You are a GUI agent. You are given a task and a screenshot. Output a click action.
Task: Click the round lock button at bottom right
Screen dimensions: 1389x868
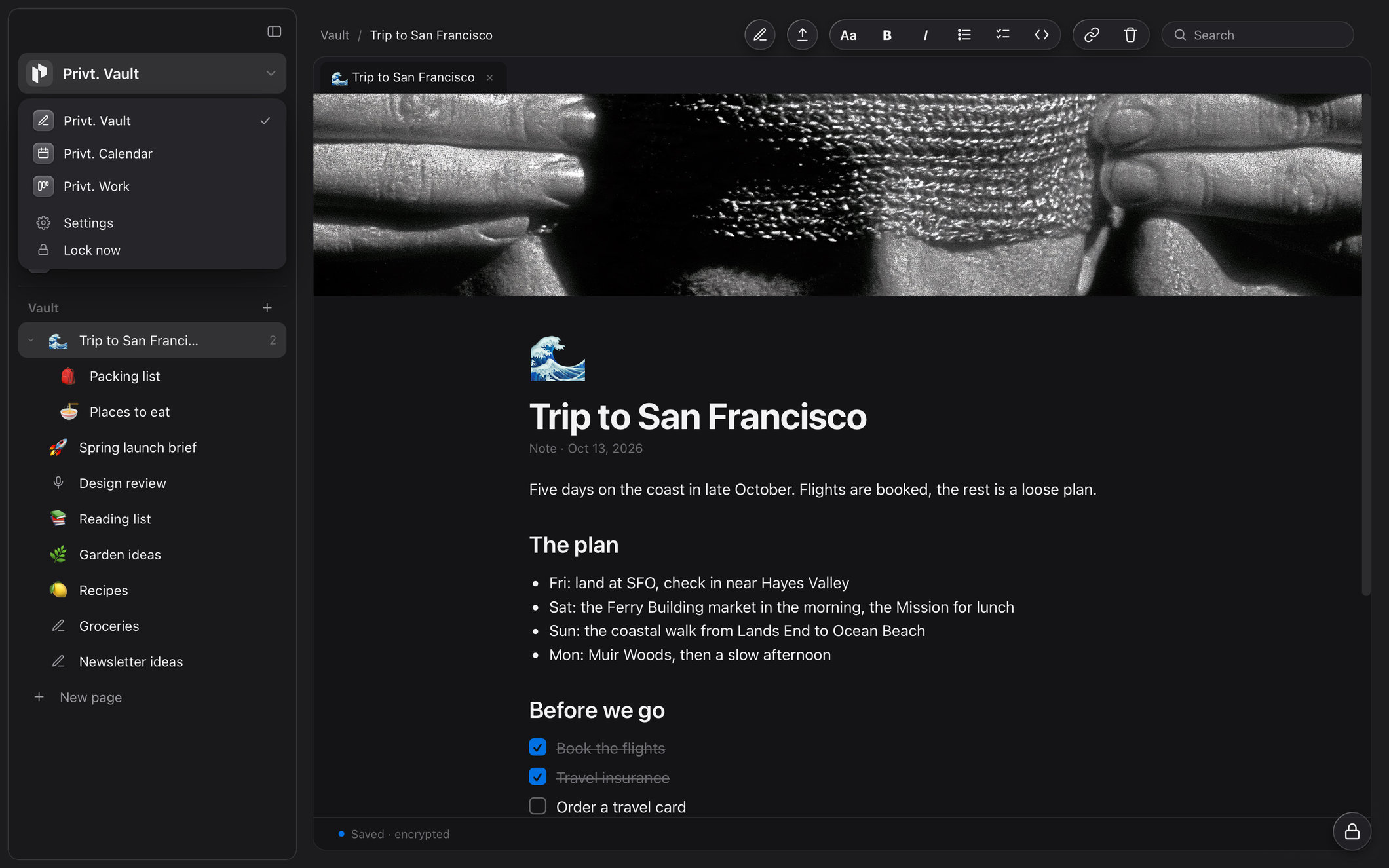pos(1352,831)
